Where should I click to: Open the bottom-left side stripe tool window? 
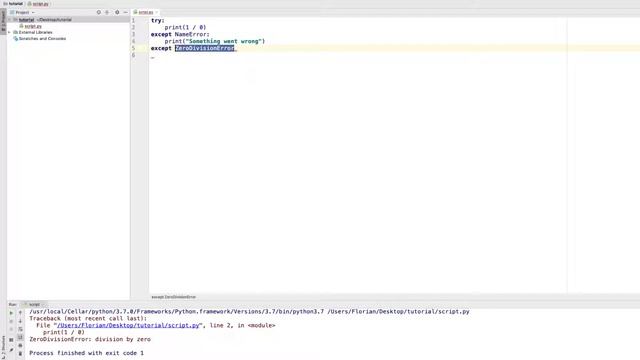tap(3, 347)
